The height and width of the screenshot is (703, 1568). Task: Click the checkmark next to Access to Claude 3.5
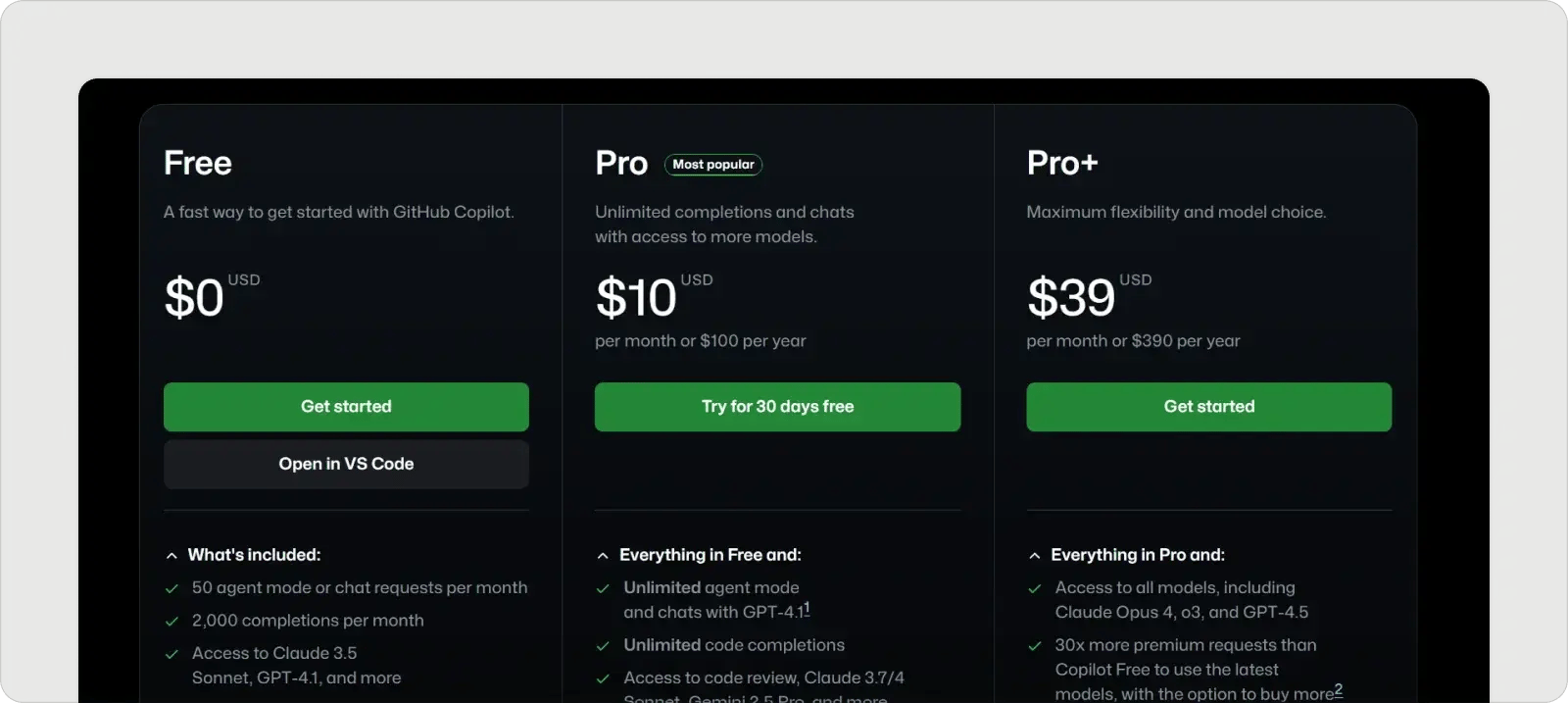coord(171,653)
